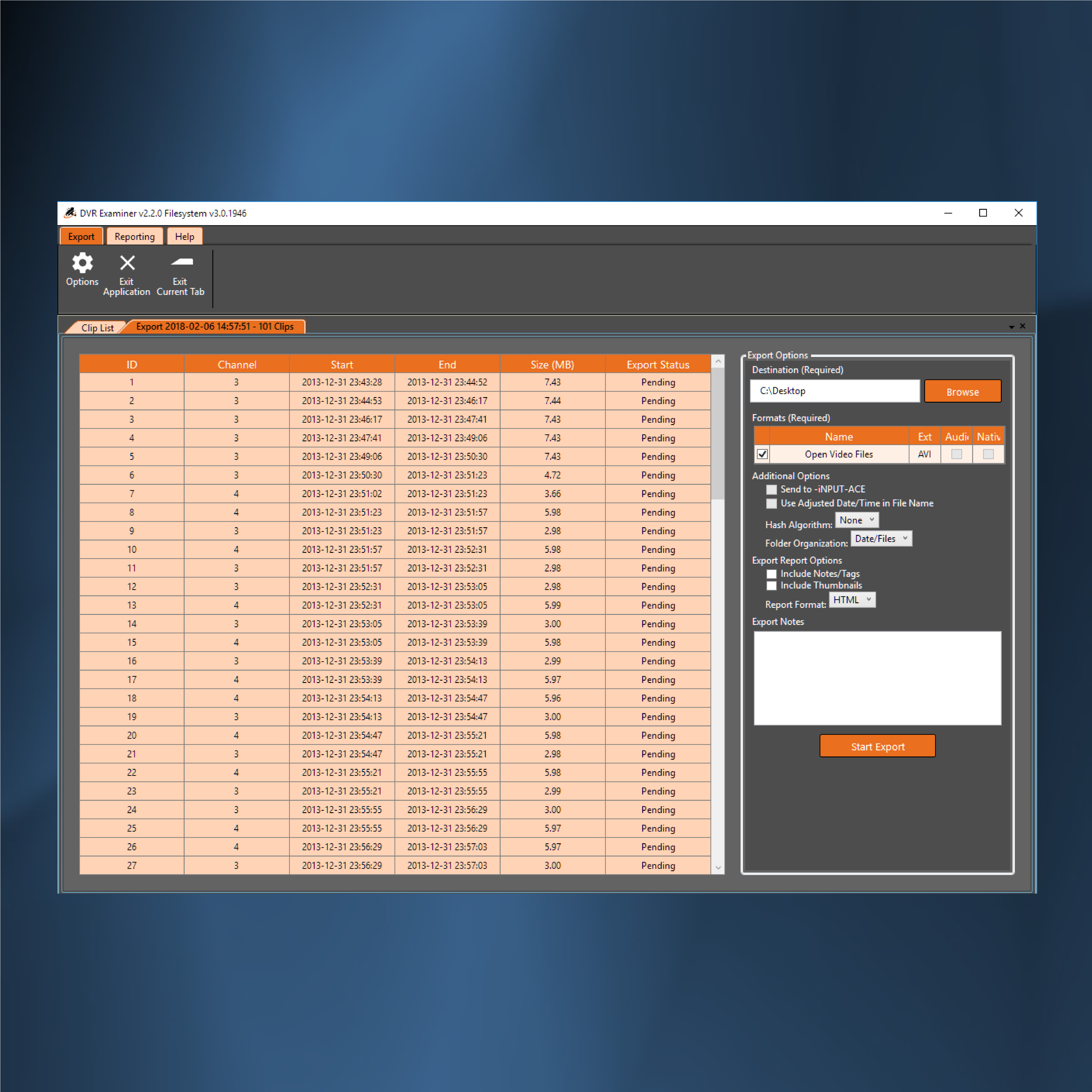
Task: Click Browse for destination folder
Action: [x=962, y=392]
